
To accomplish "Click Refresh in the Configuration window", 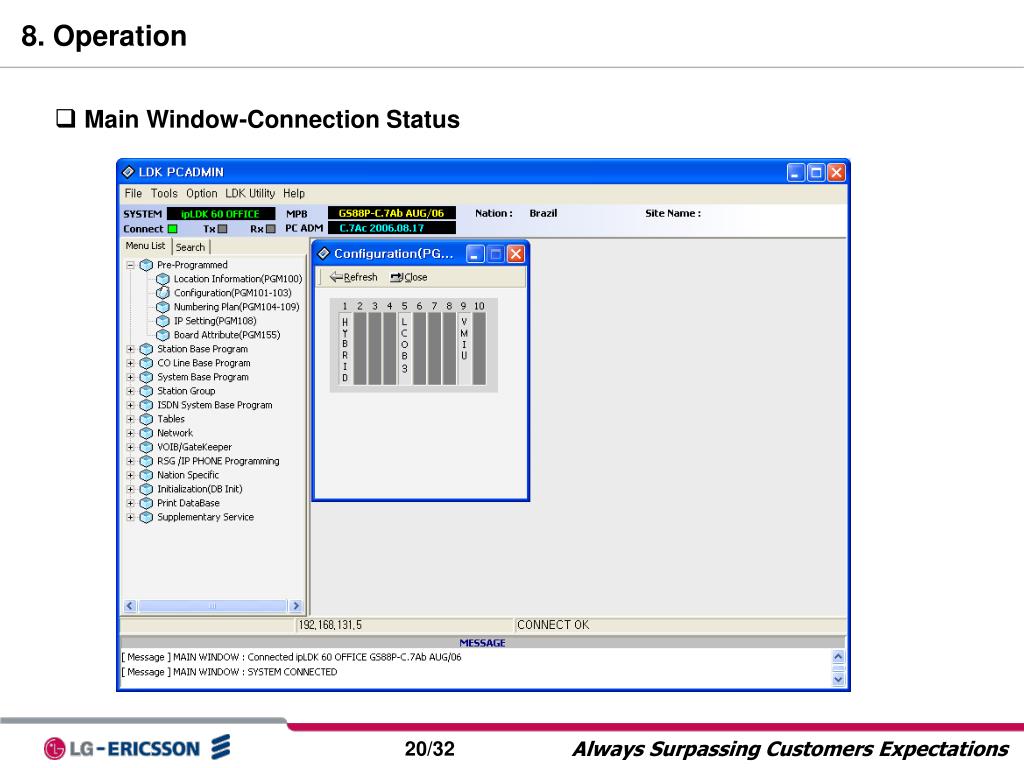I will pos(353,277).
